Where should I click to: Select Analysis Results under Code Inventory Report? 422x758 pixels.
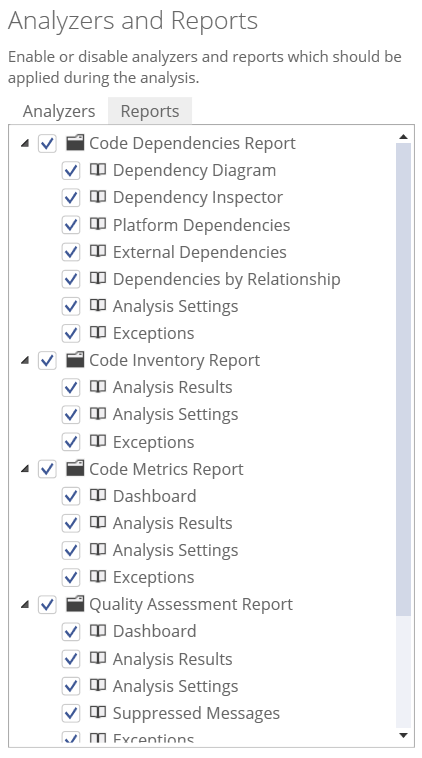(x=172, y=387)
